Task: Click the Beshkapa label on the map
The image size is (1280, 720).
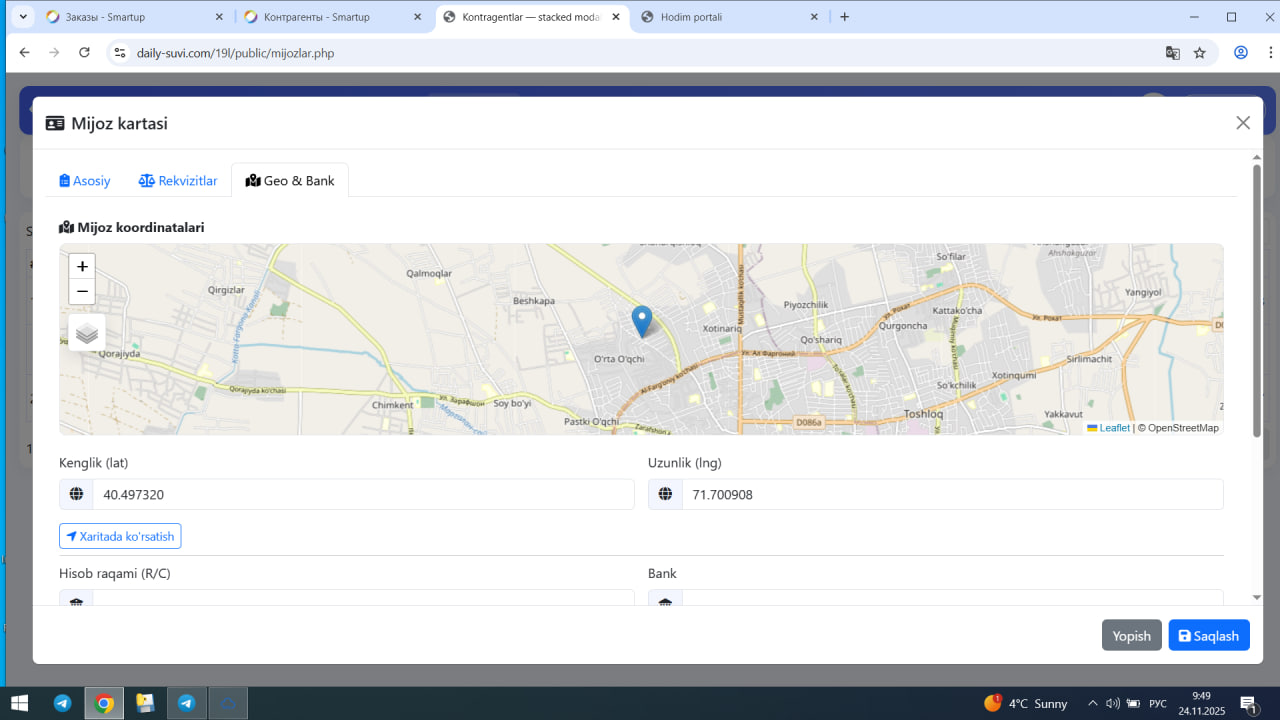Action: (x=533, y=300)
